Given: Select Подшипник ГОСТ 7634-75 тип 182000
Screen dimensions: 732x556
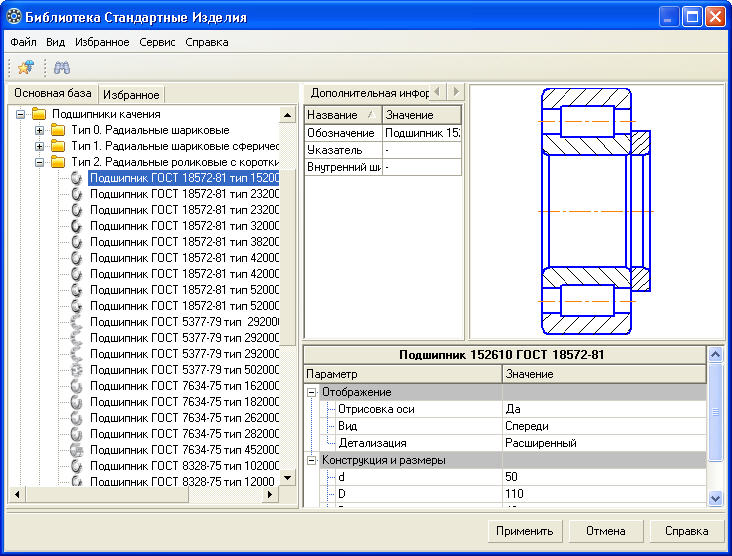Looking at the screenshot, I should (184, 402).
